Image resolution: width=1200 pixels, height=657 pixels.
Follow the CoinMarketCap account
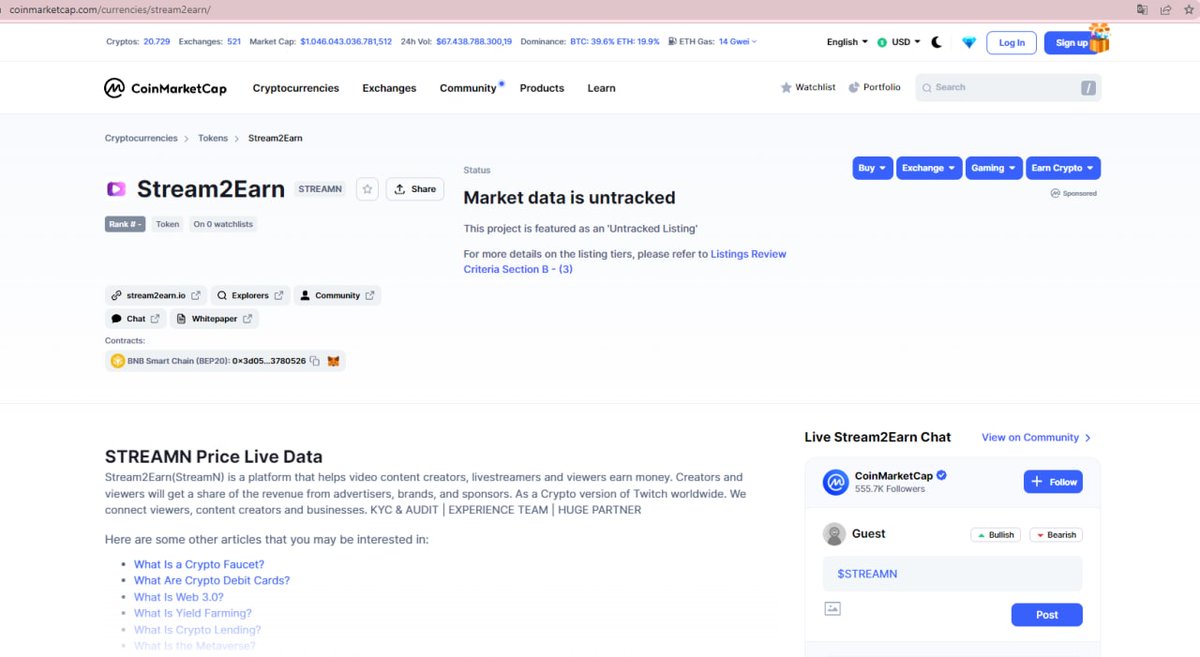[1053, 482]
